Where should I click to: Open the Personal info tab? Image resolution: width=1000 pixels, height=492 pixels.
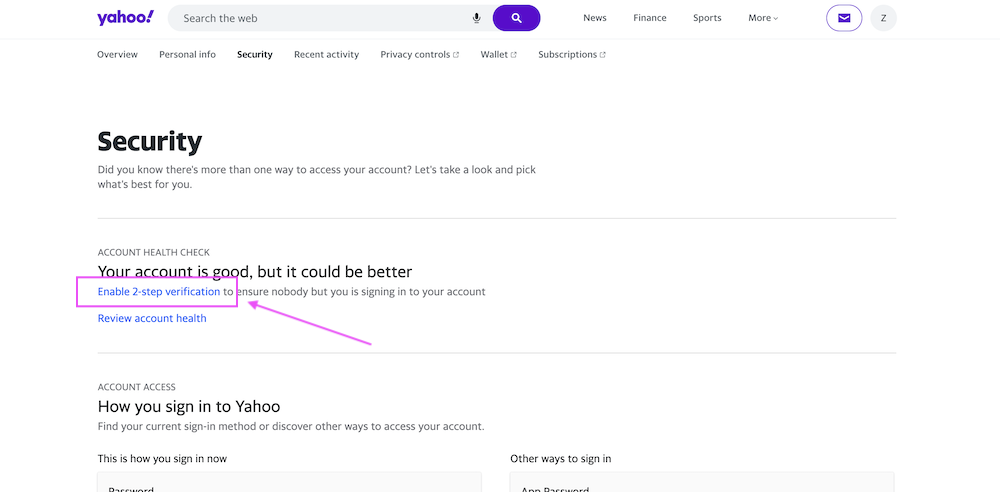[187, 55]
